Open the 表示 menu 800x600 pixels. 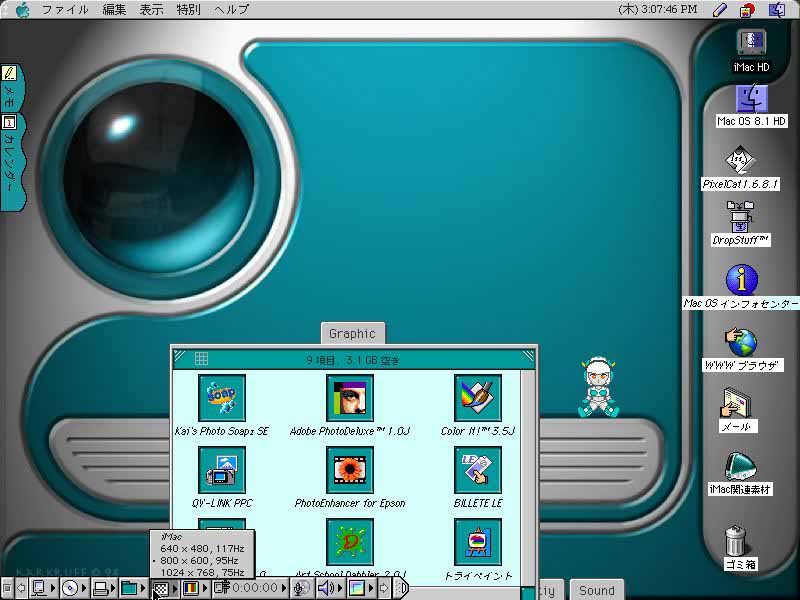[x=152, y=10]
